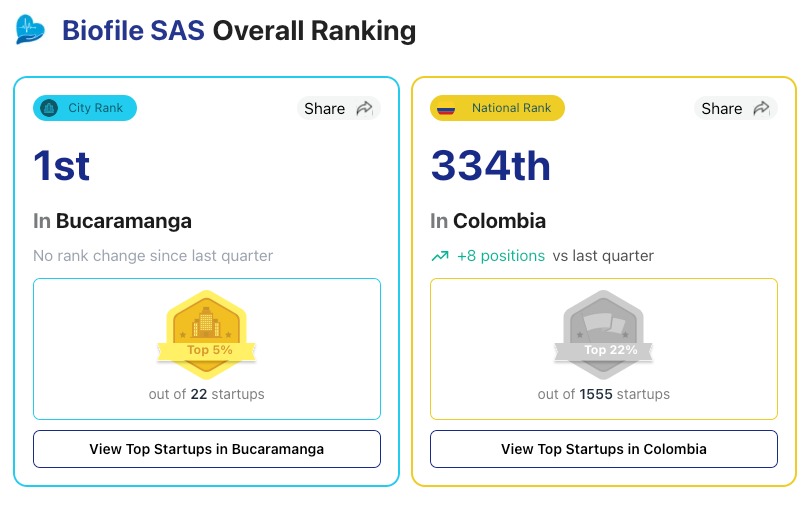
Task: Click the gray Top 22% badge
Action: point(603,333)
